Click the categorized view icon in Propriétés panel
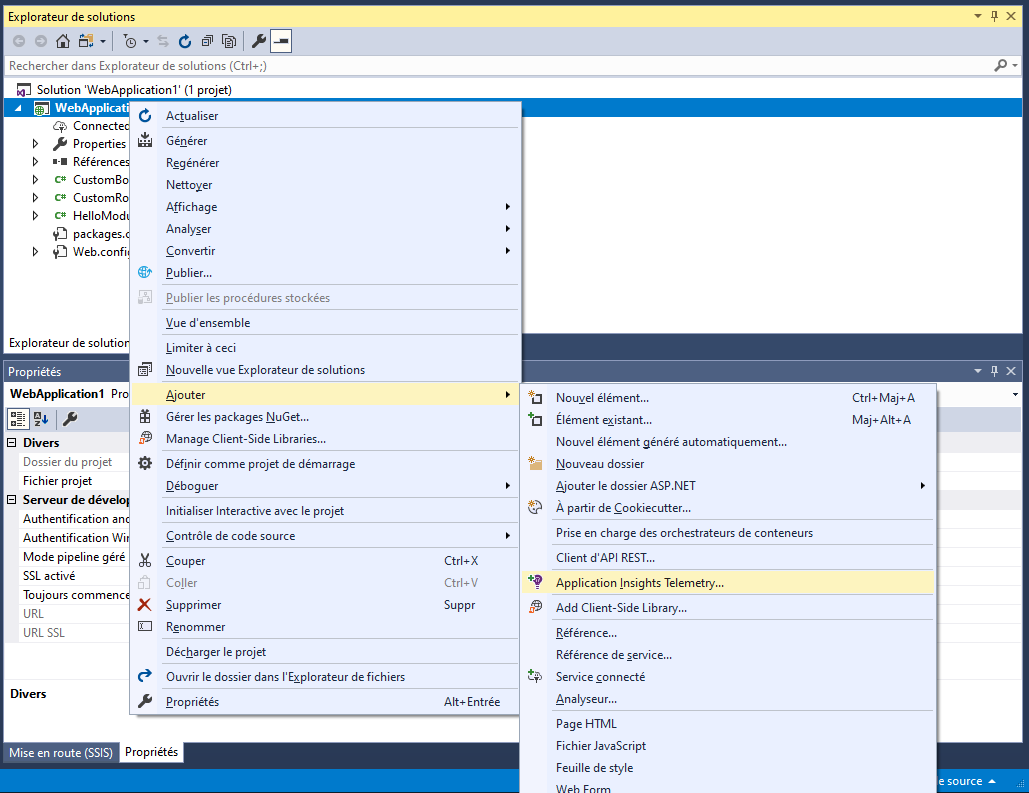Screen dimensions: 1029x793 [18, 418]
